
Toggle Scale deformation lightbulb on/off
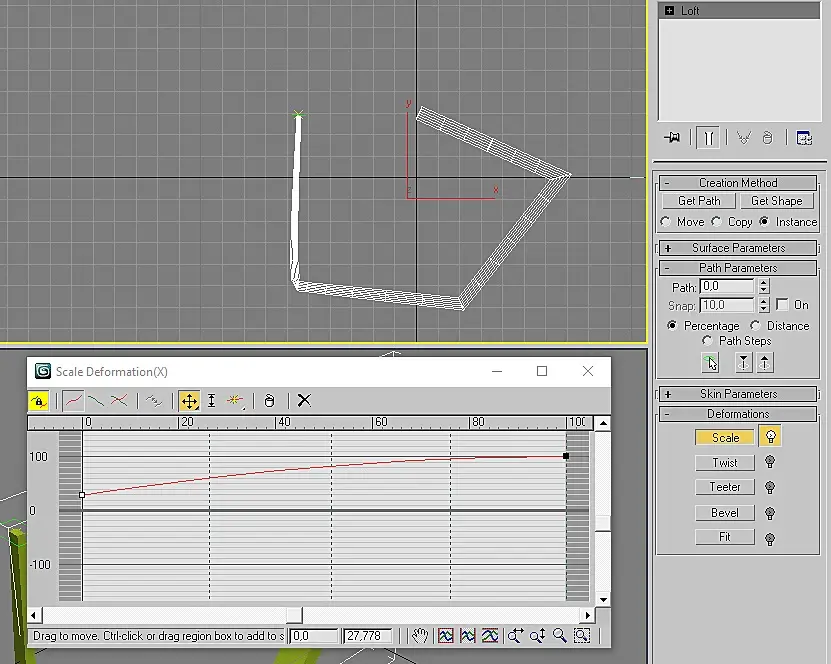point(769,437)
